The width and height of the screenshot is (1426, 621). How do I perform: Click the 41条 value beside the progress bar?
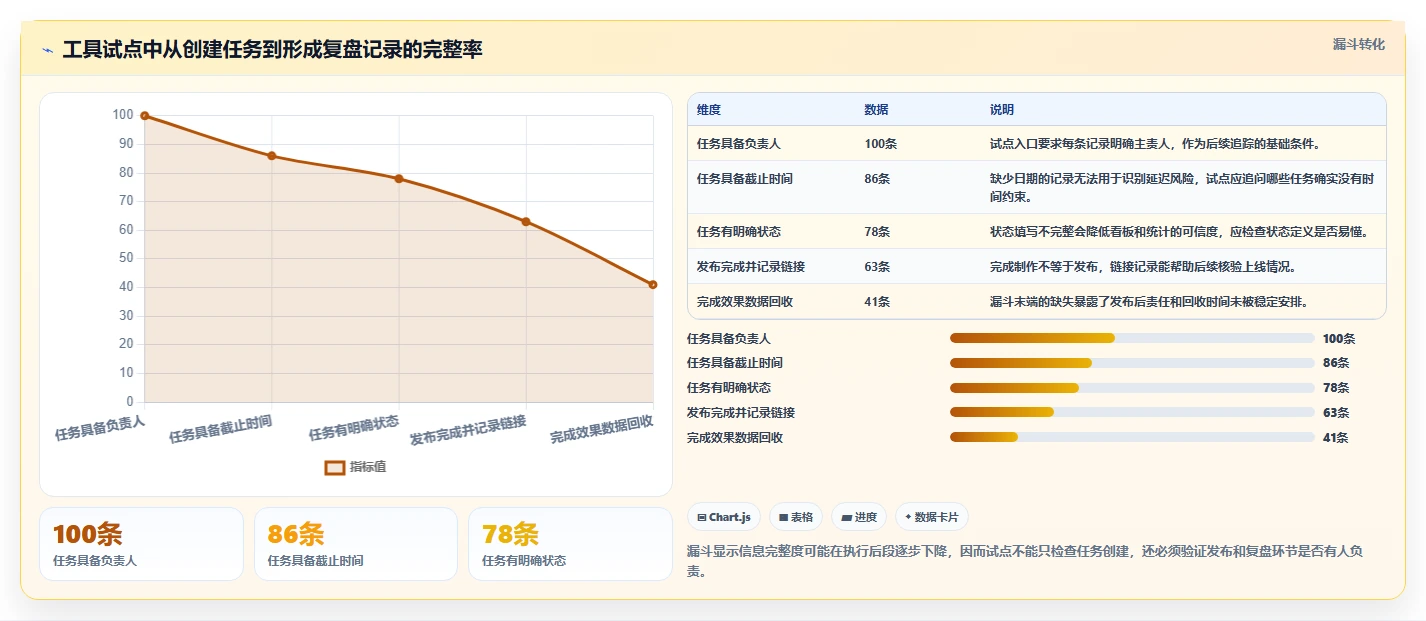click(1335, 437)
